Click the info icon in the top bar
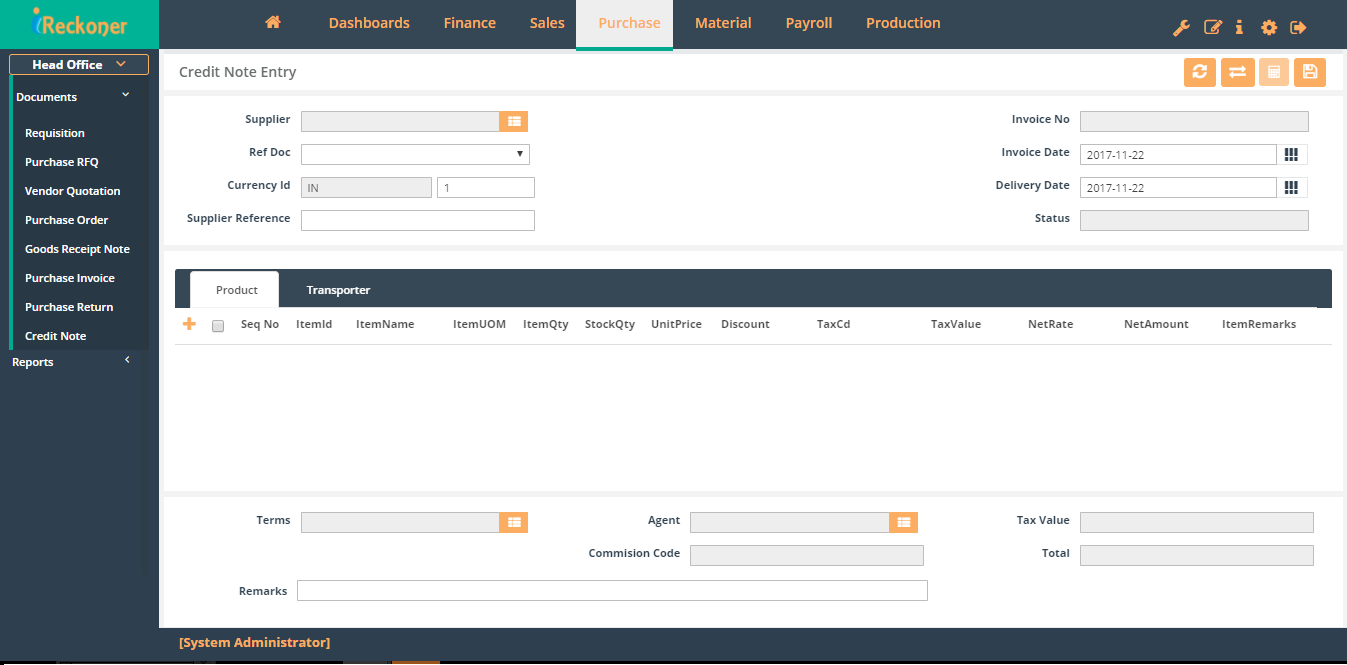 (1239, 28)
